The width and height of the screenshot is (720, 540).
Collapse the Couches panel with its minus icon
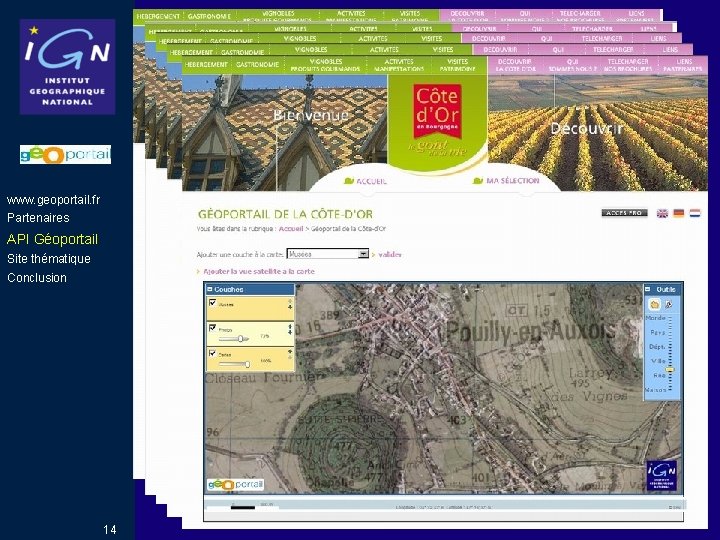[210, 289]
